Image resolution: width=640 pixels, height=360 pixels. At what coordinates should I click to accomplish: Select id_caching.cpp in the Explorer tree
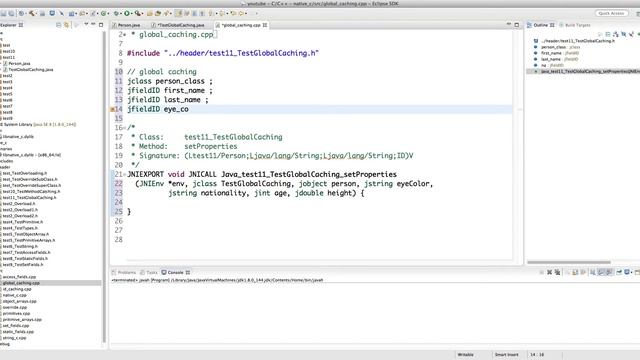[17, 289]
